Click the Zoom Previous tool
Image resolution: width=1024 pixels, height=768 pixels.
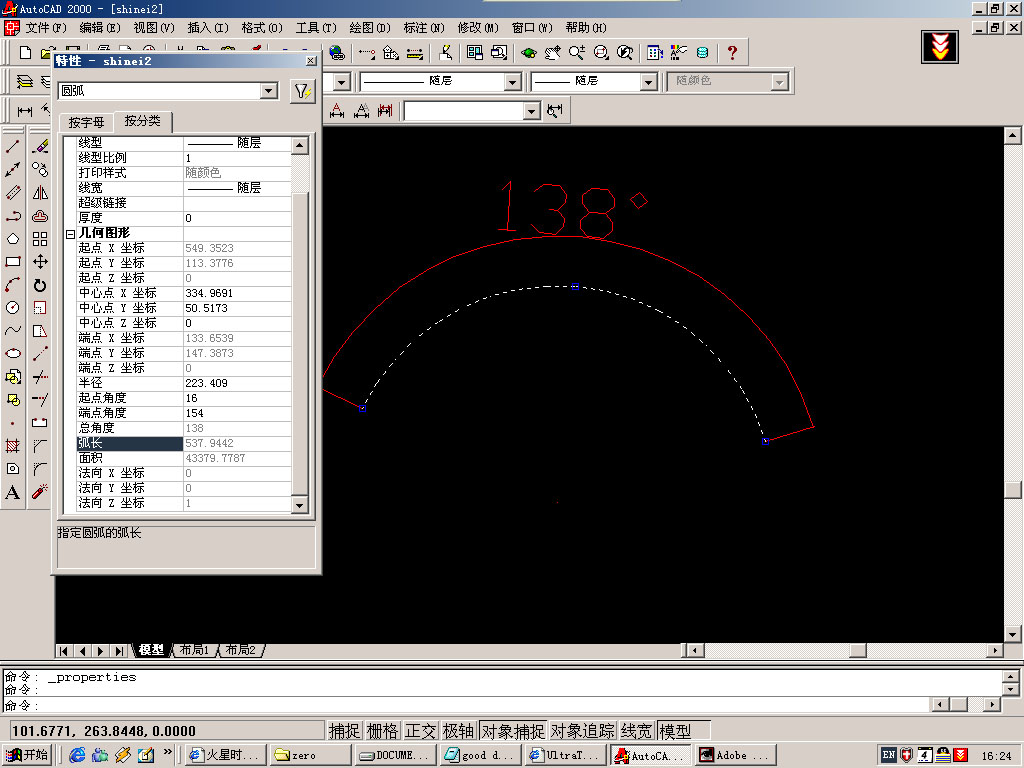point(625,52)
